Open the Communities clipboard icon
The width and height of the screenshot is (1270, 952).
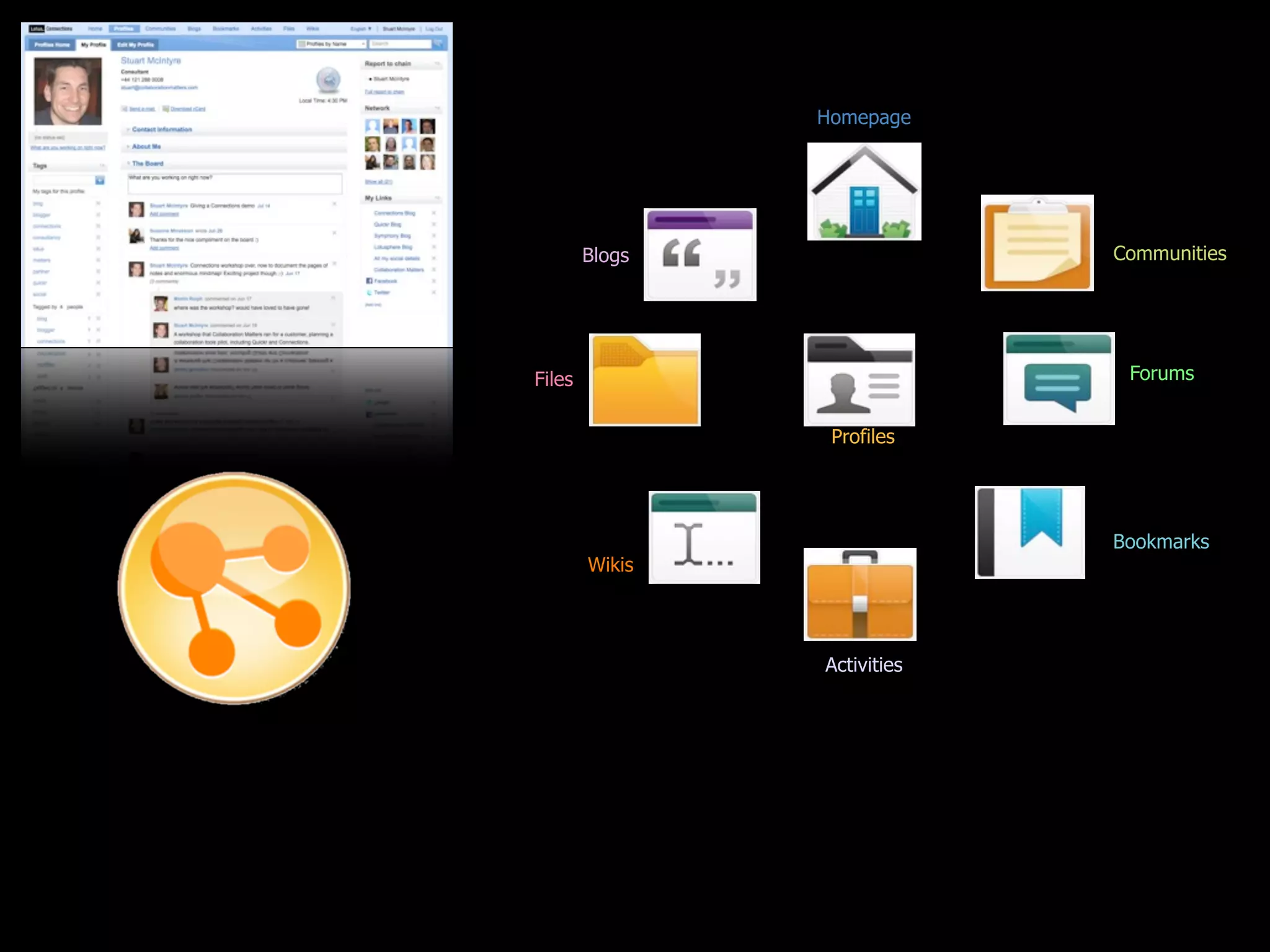point(1037,243)
